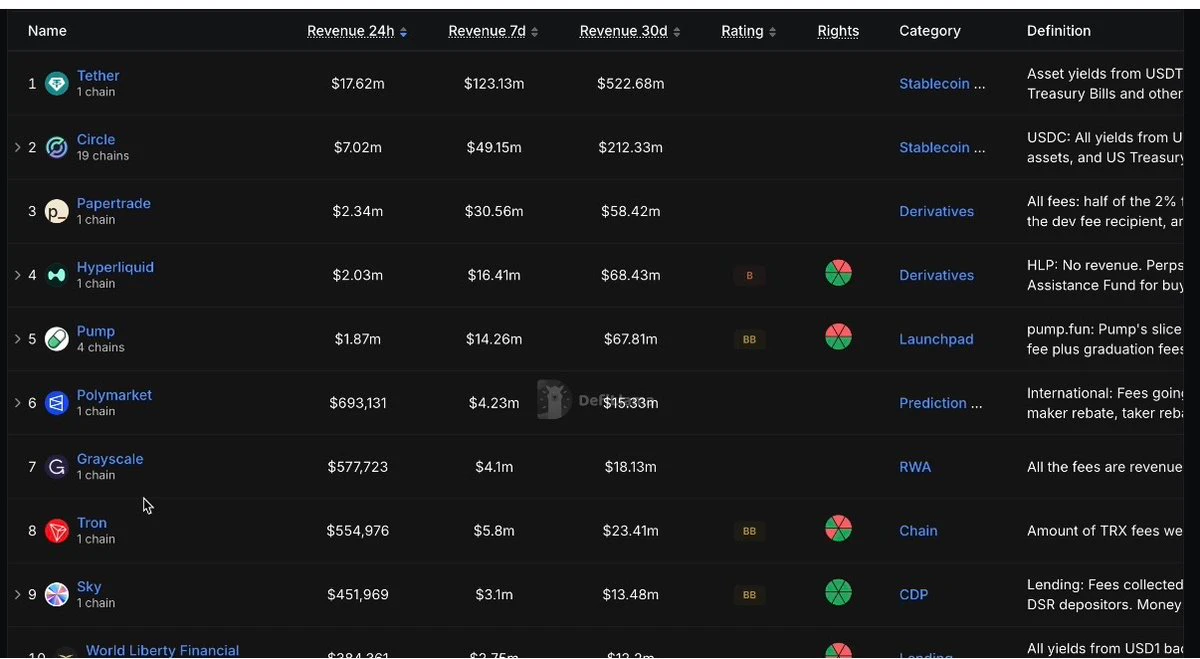Sort by Rating column header
Image resolution: width=1200 pixels, height=659 pixels.
click(749, 32)
